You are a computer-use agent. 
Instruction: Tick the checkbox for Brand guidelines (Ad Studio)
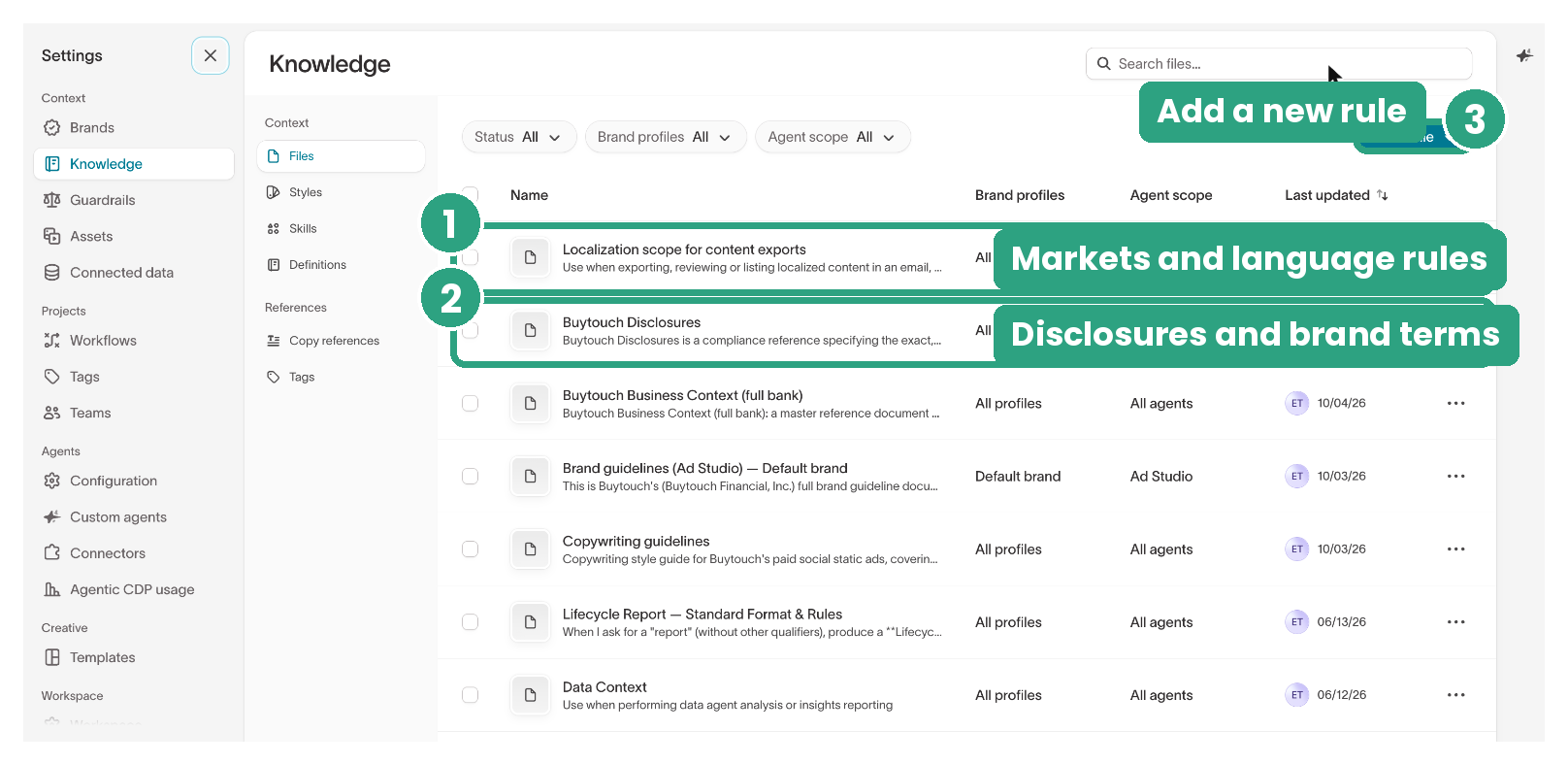tap(471, 476)
